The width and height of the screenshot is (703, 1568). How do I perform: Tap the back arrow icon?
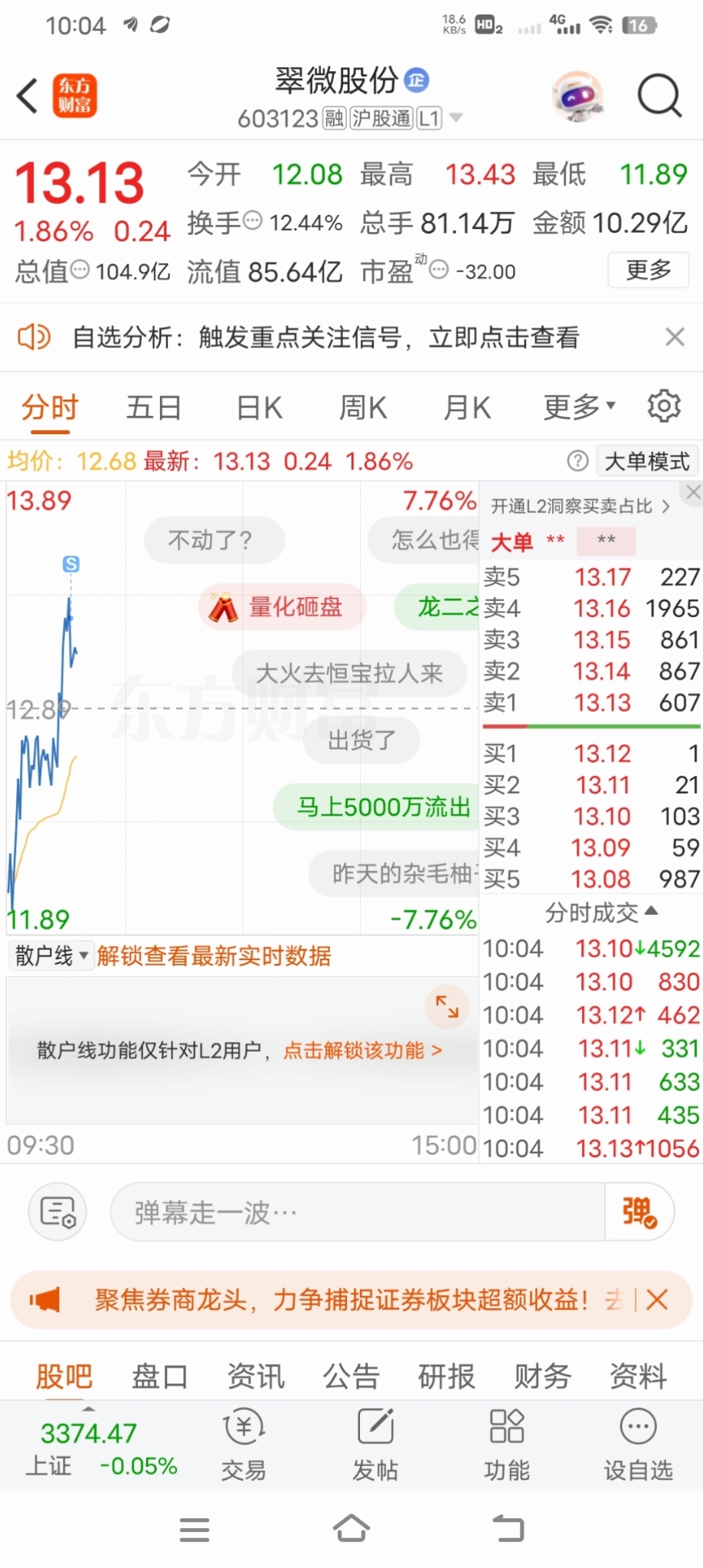[28, 96]
